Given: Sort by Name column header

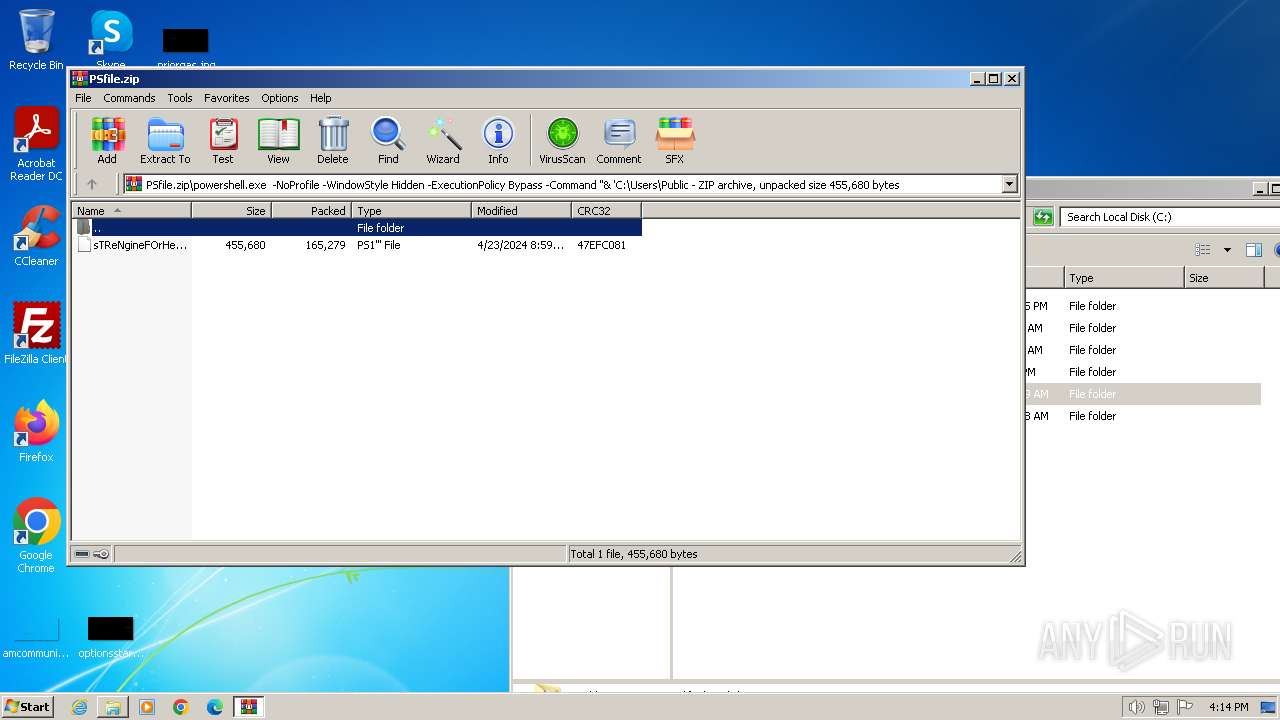Looking at the screenshot, I should pos(132,211).
